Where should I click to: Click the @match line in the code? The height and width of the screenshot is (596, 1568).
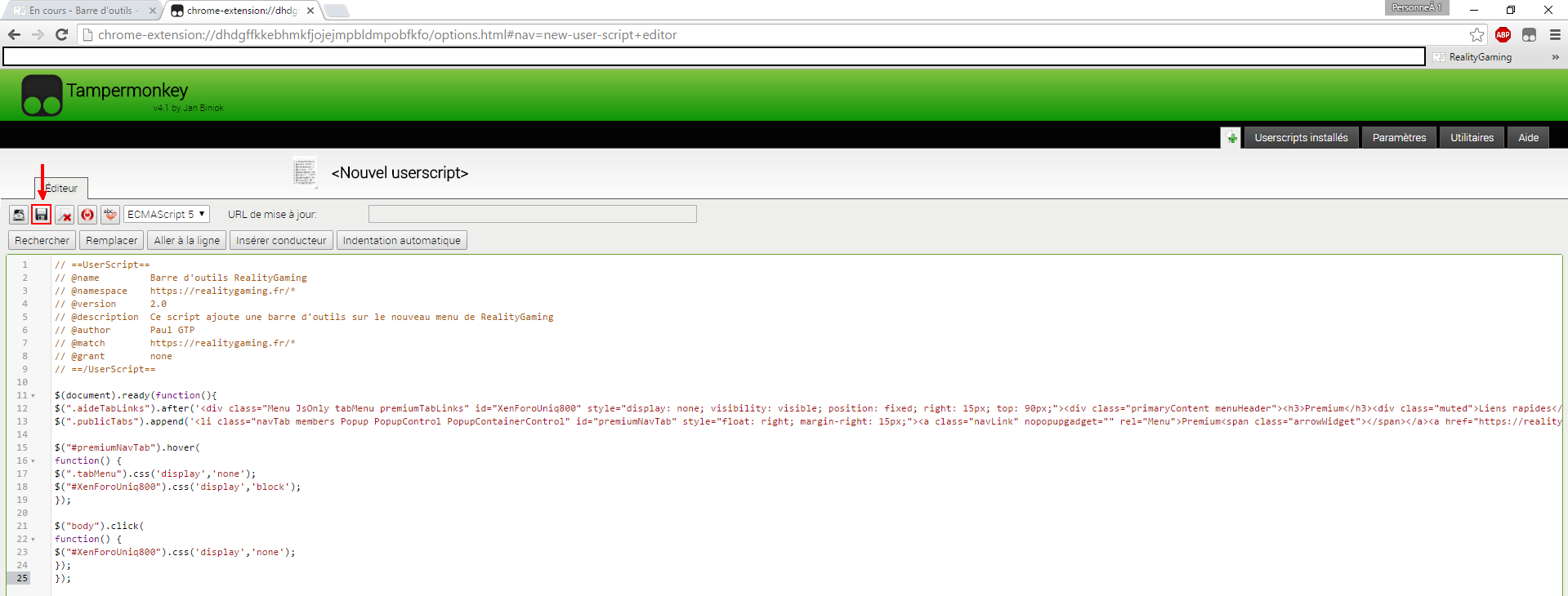(175, 344)
